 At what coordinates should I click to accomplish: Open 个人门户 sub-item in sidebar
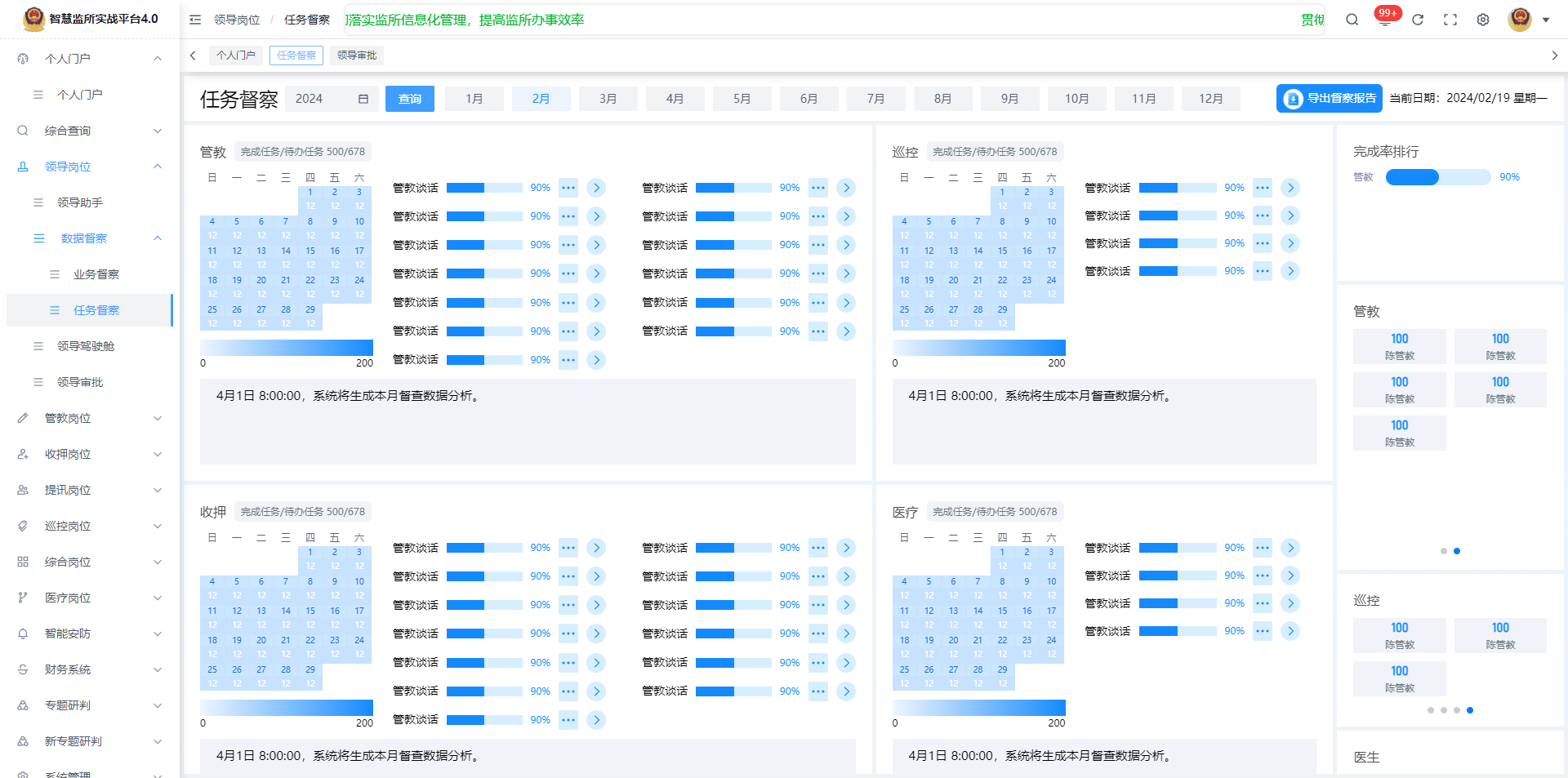(x=90, y=95)
